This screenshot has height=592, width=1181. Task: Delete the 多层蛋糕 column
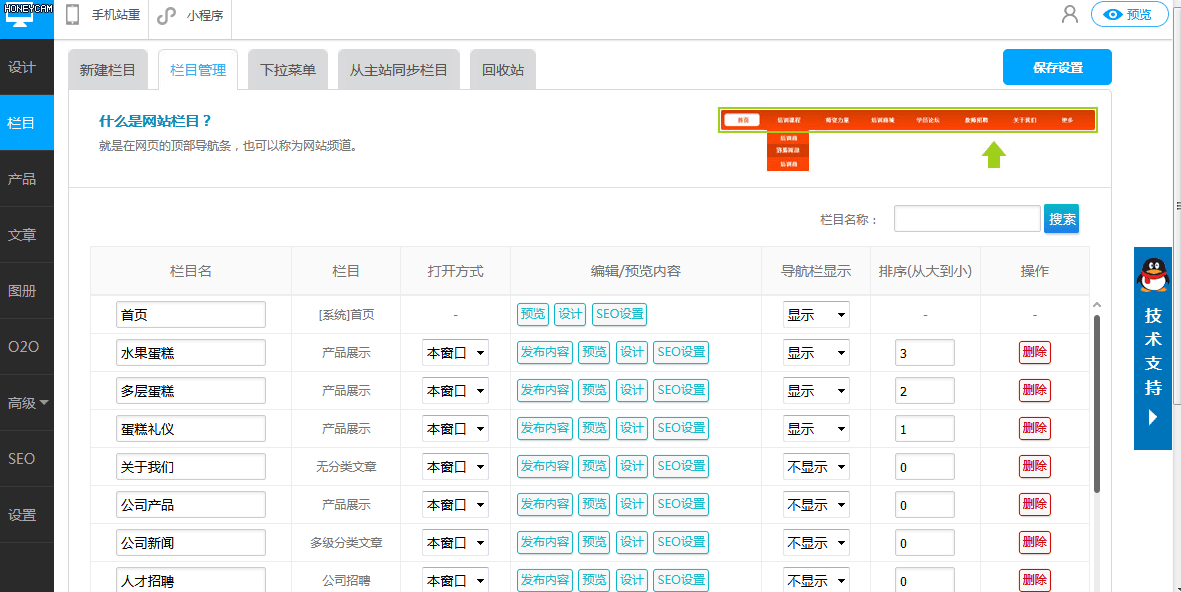tap(1034, 391)
